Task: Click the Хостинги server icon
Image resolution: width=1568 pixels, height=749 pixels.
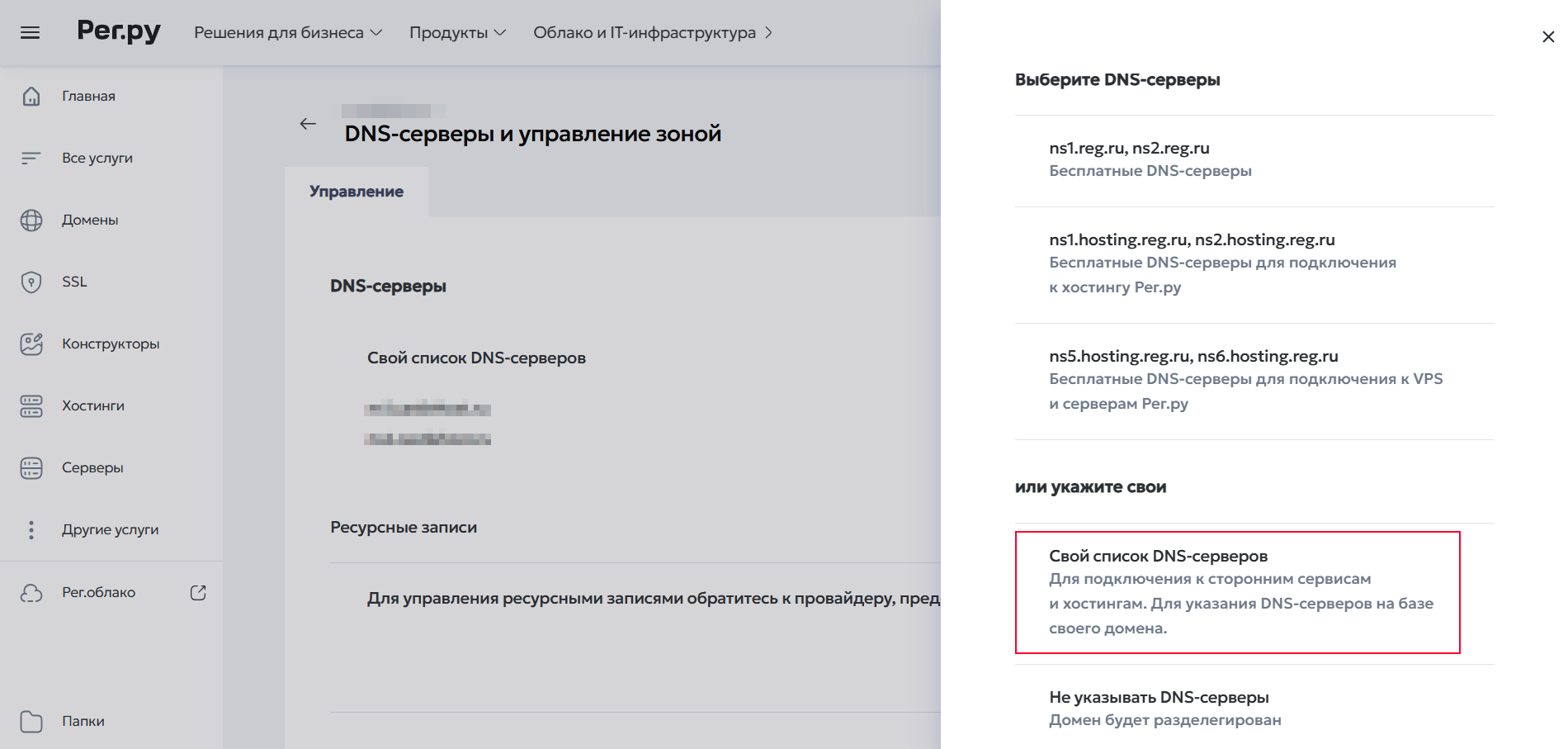Action: pyautogui.click(x=31, y=406)
